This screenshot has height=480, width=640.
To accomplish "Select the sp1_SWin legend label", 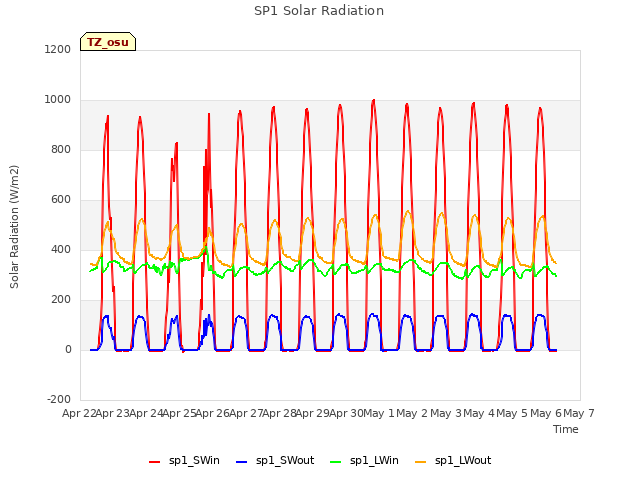I will click(x=194, y=460).
